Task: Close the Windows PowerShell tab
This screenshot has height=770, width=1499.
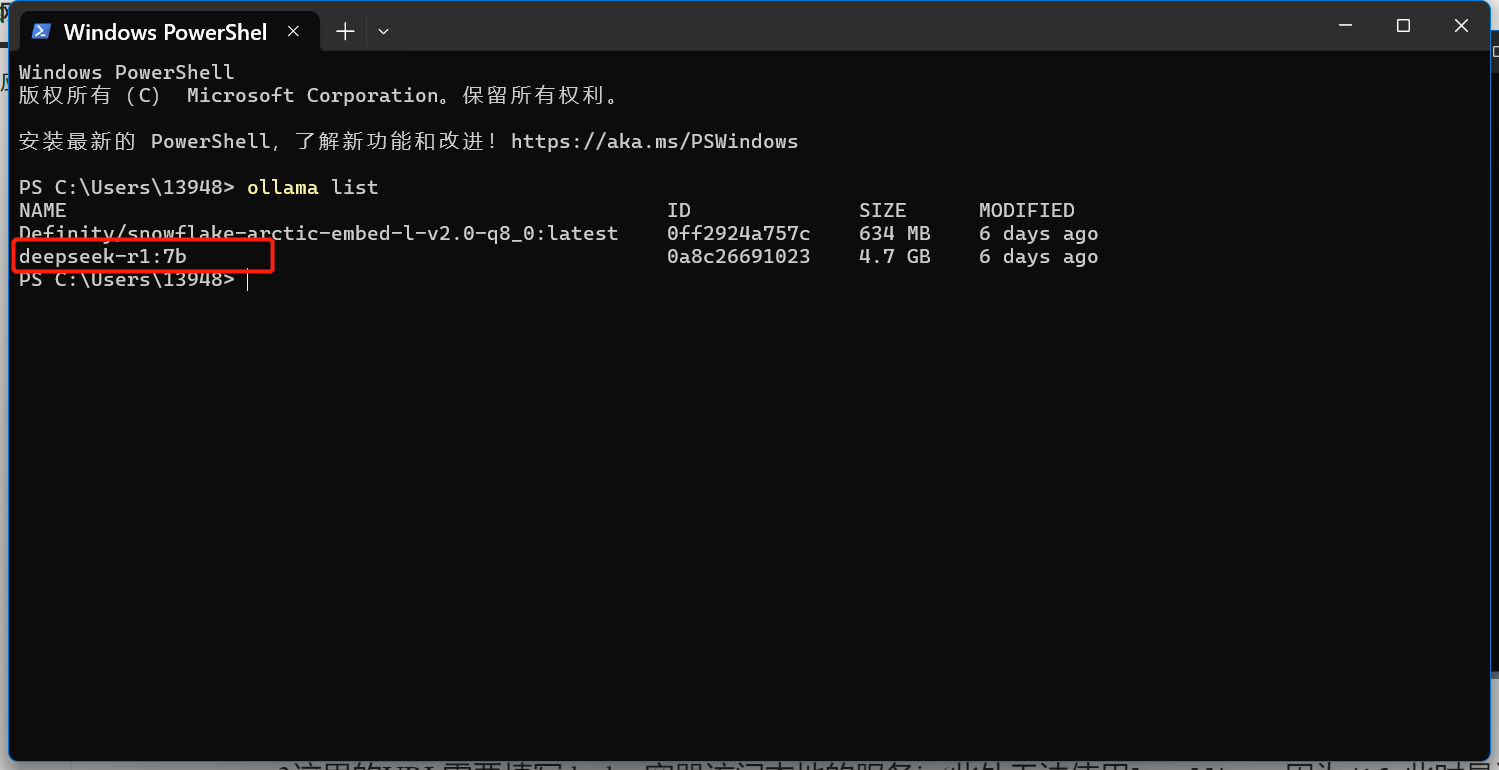Action: coord(293,31)
